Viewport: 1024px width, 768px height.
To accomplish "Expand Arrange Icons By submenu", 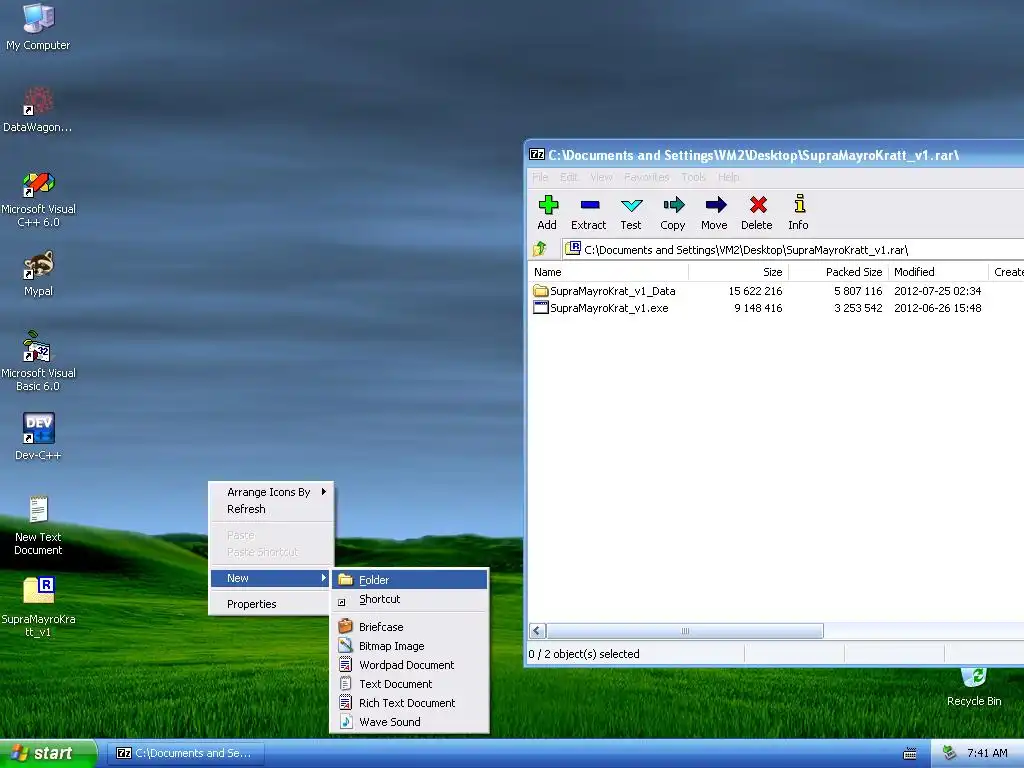I will click(270, 492).
